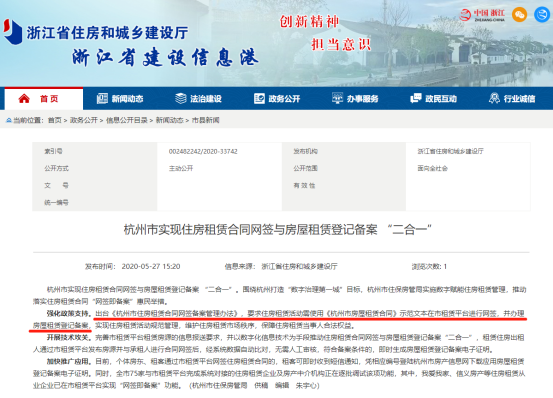Click the bold 开展技术攻关 paragraph heading
The image size is (553, 398).
(69, 337)
